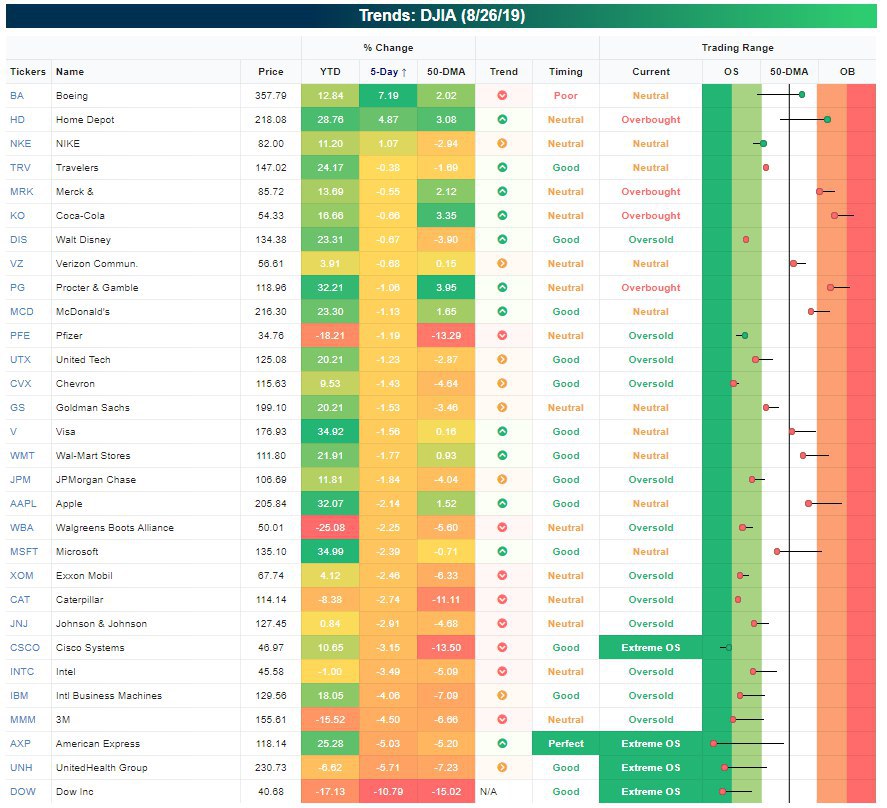Click the uptrend icon in McDonald's row
The width and height of the screenshot is (887, 808).
pos(502,311)
